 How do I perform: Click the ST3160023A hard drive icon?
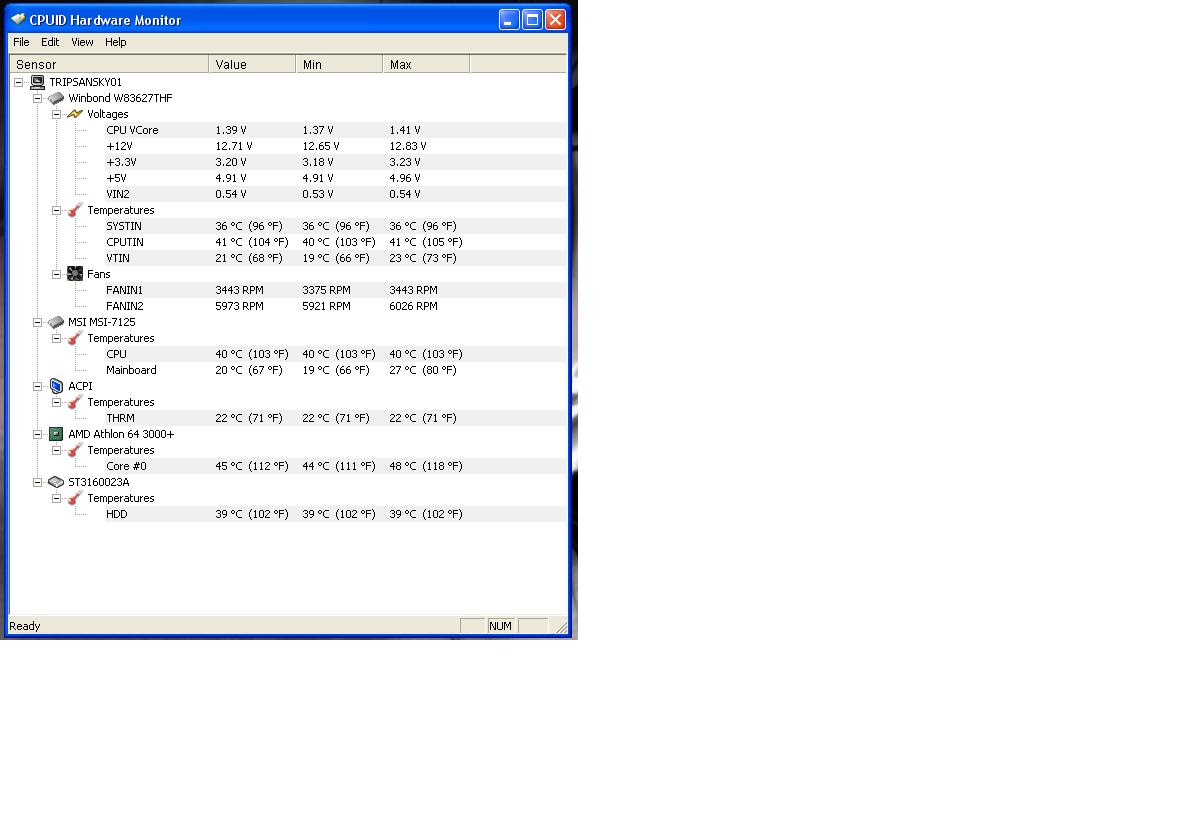tap(56, 482)
